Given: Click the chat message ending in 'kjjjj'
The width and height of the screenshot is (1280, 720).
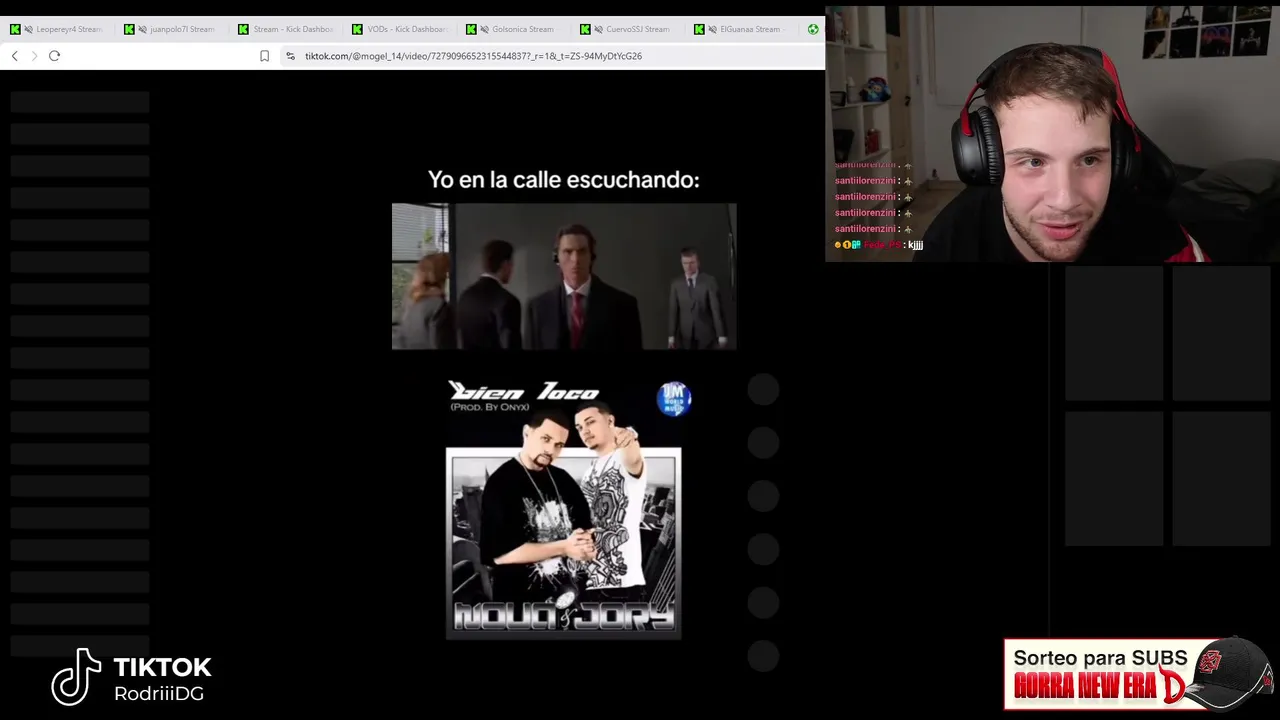Looking at the screenshot, I should 878,245.
